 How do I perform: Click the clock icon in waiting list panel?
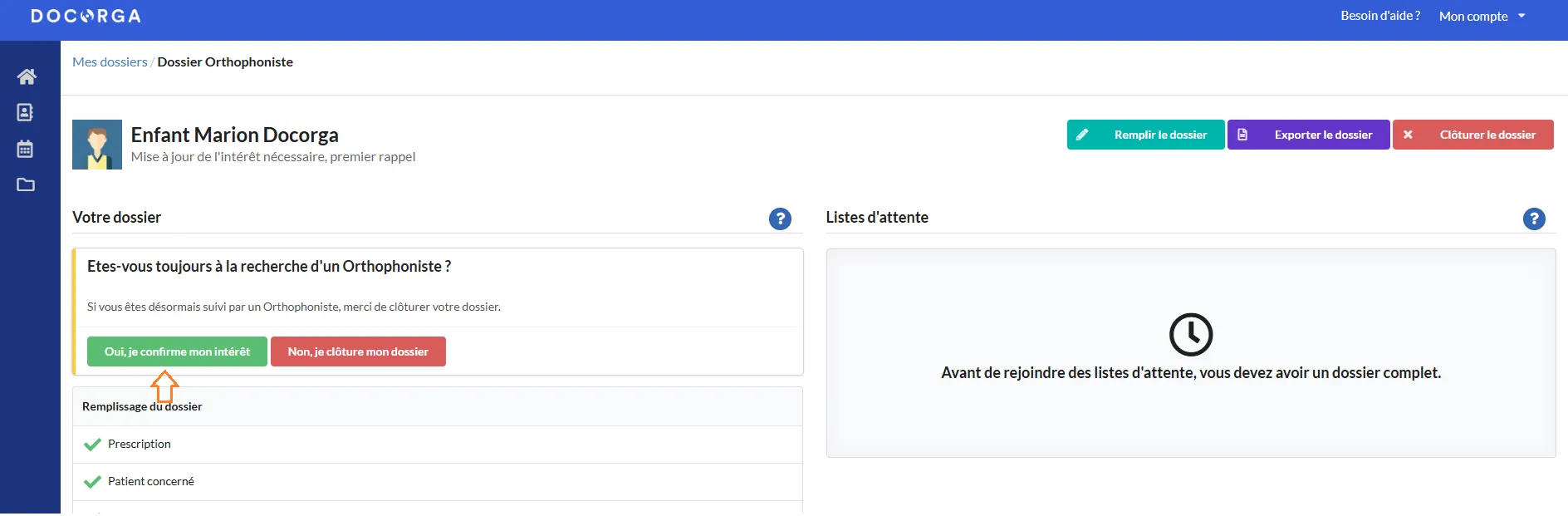click(1190, 335)
